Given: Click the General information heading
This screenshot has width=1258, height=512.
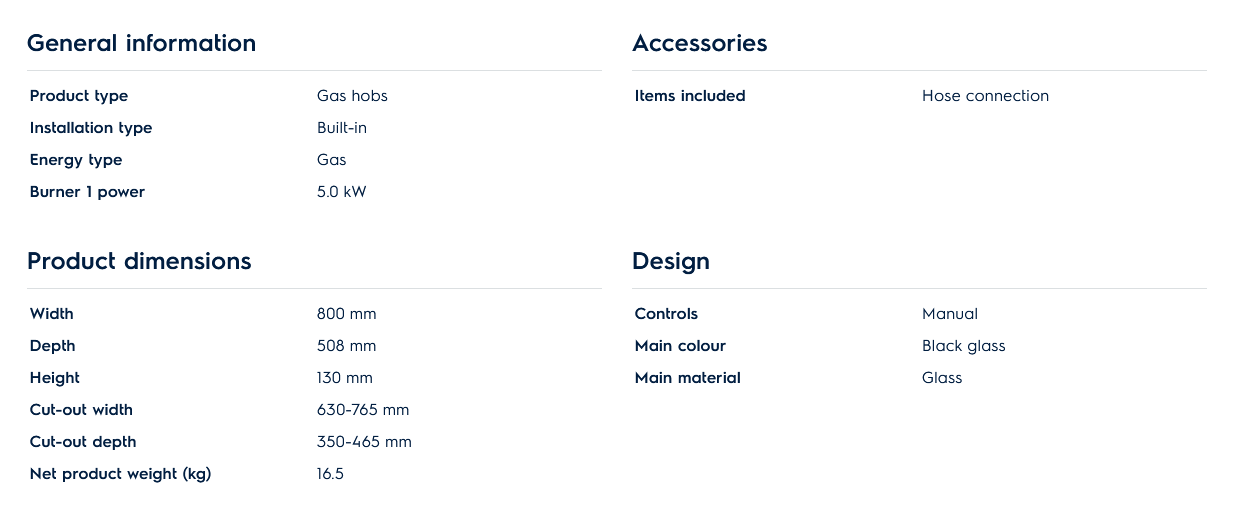Looking at the screenshot, I should (x=141, y=43).
